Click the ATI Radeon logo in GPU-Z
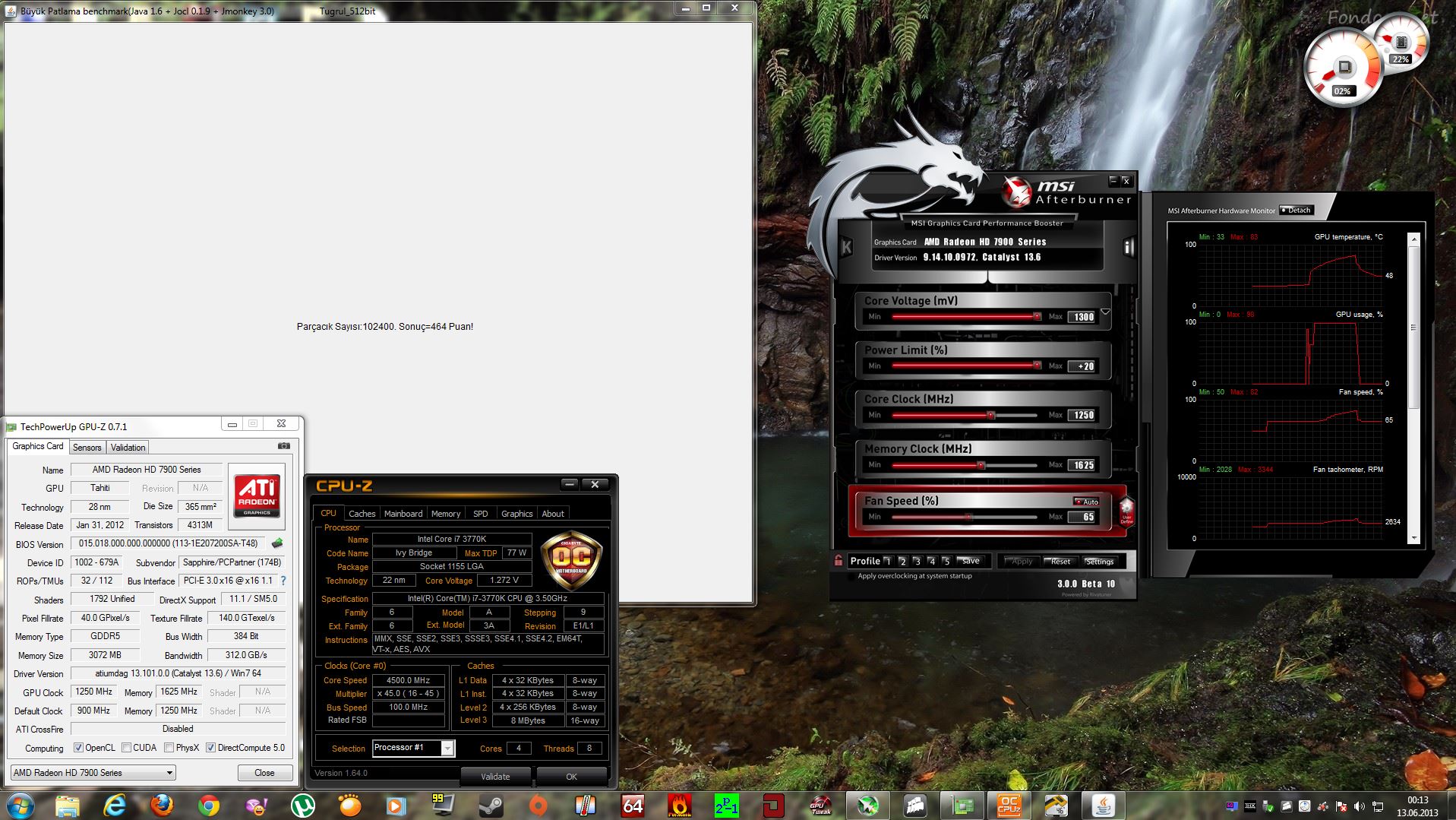Screen dimensions: 1456x820 (257, 496)
